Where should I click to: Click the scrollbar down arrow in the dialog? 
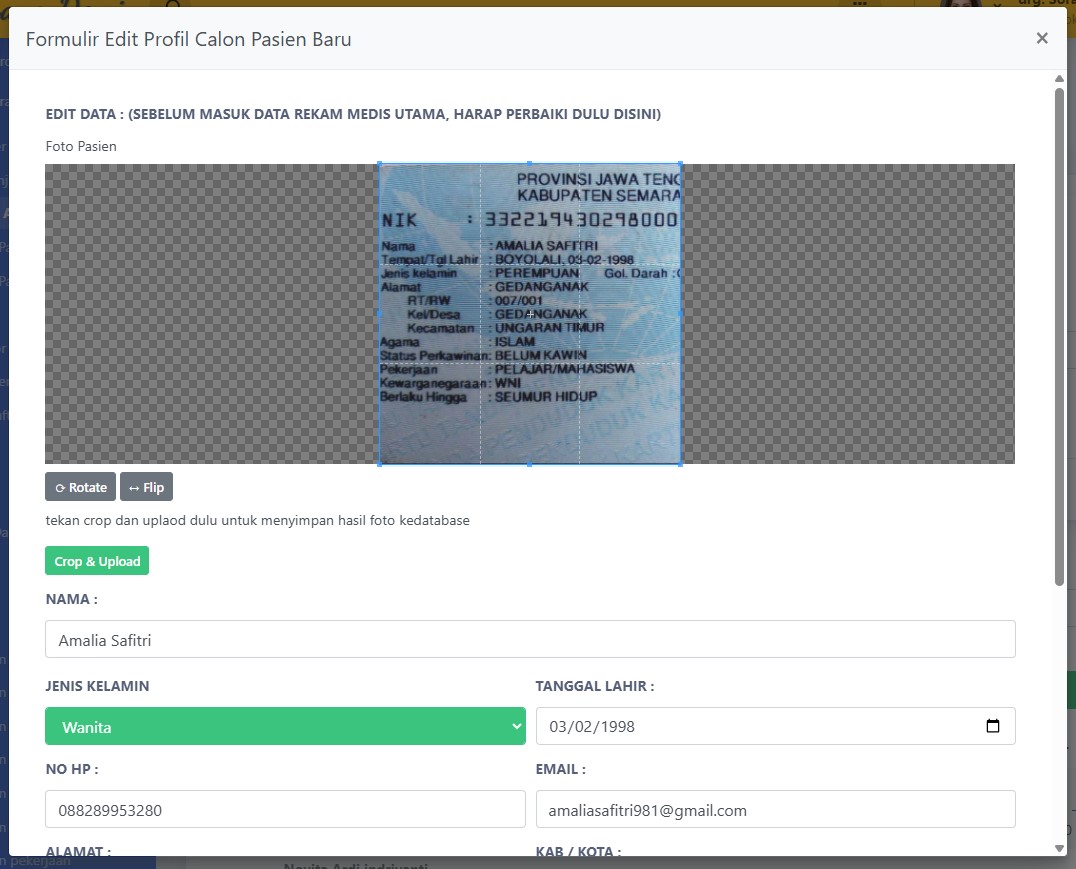click(1059, 848)
